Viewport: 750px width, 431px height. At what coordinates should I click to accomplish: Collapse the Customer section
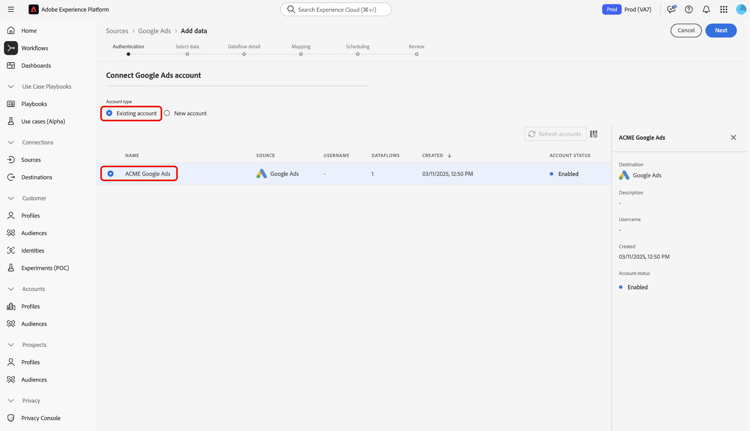[x=11, y=198]
